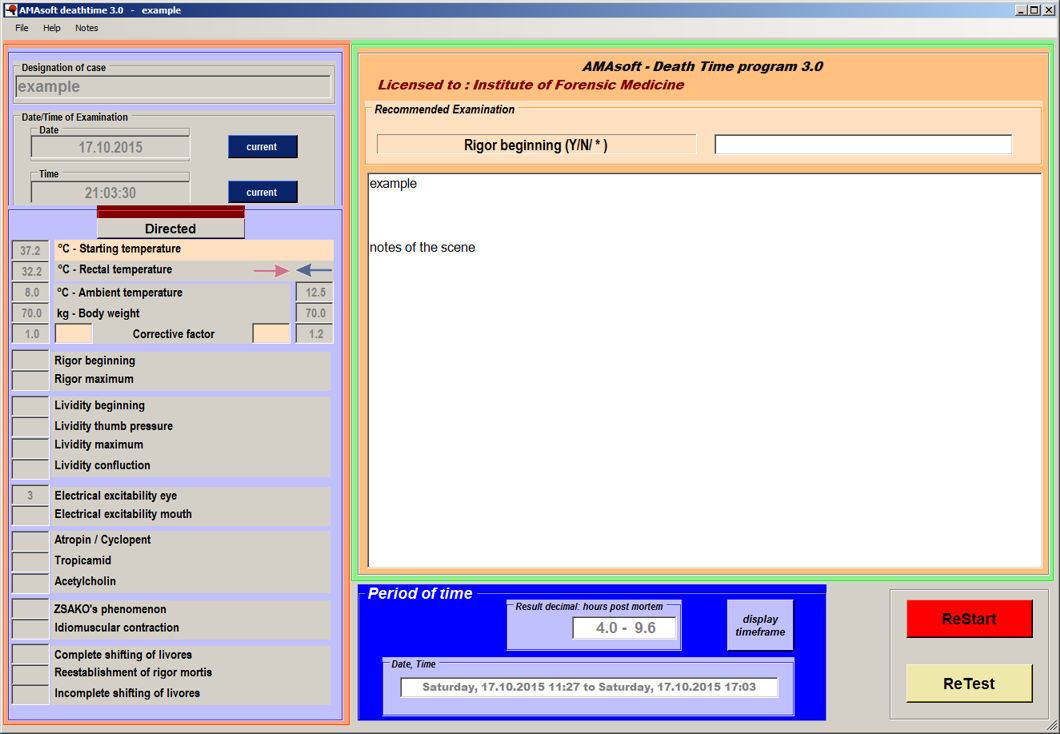Set date using the current button
The image size is (1060, 734).
262,147
